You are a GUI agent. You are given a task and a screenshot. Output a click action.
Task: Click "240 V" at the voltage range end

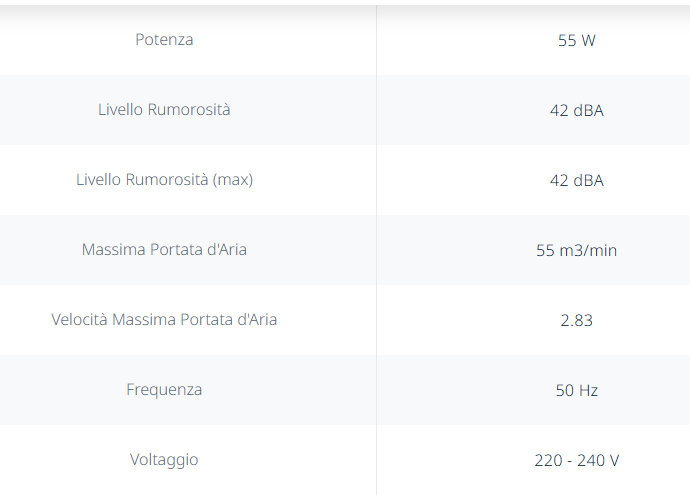599,461
